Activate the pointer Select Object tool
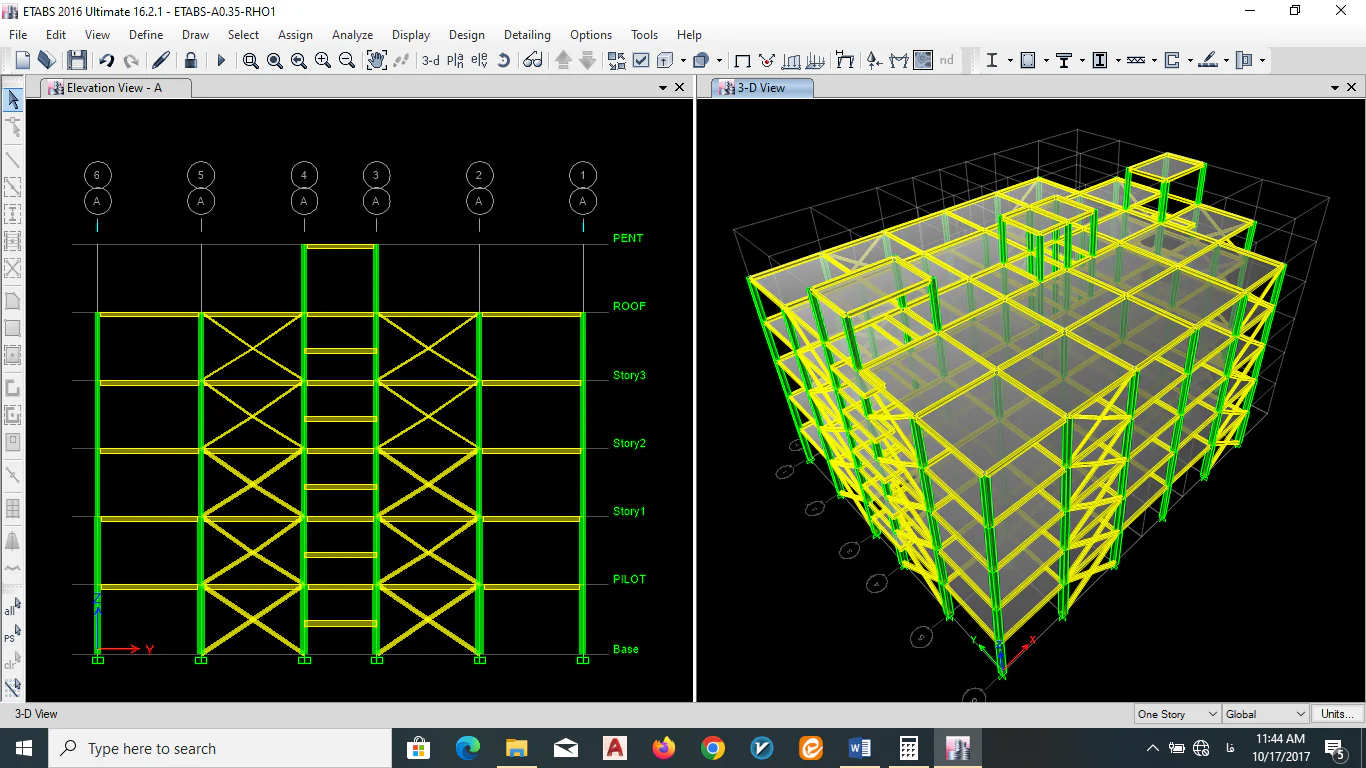1366x768 pixels. point(13,99)
